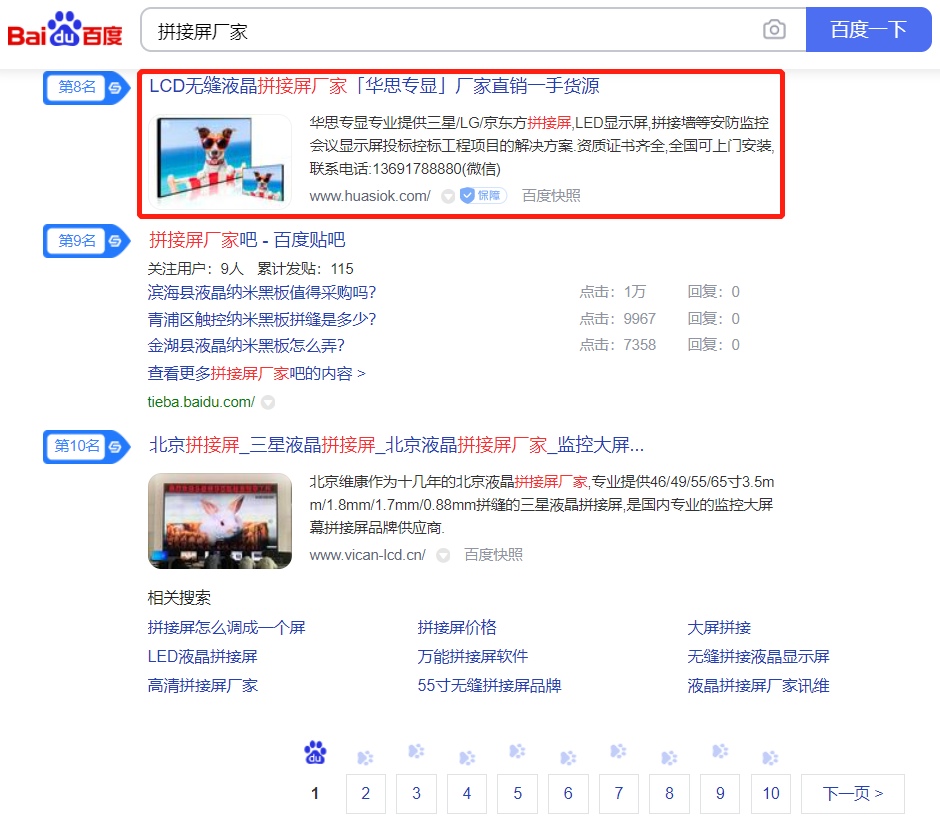
Task: Jump to results page 6
Action: point(568,794)
